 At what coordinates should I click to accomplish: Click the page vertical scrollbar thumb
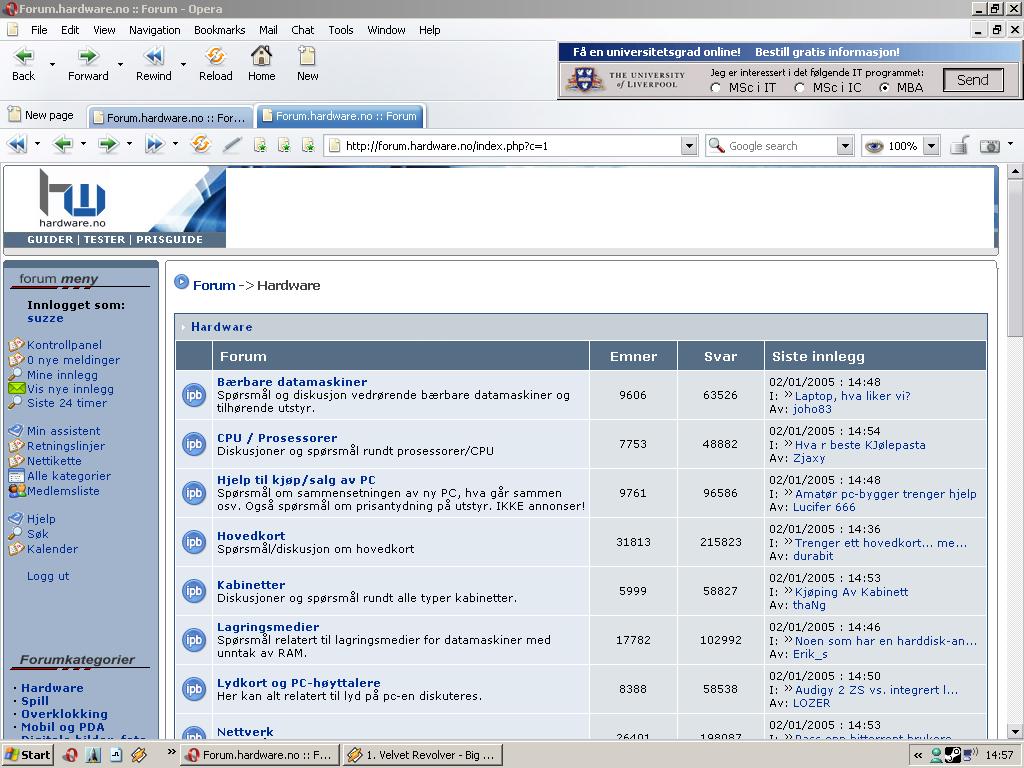point(1015,260)
